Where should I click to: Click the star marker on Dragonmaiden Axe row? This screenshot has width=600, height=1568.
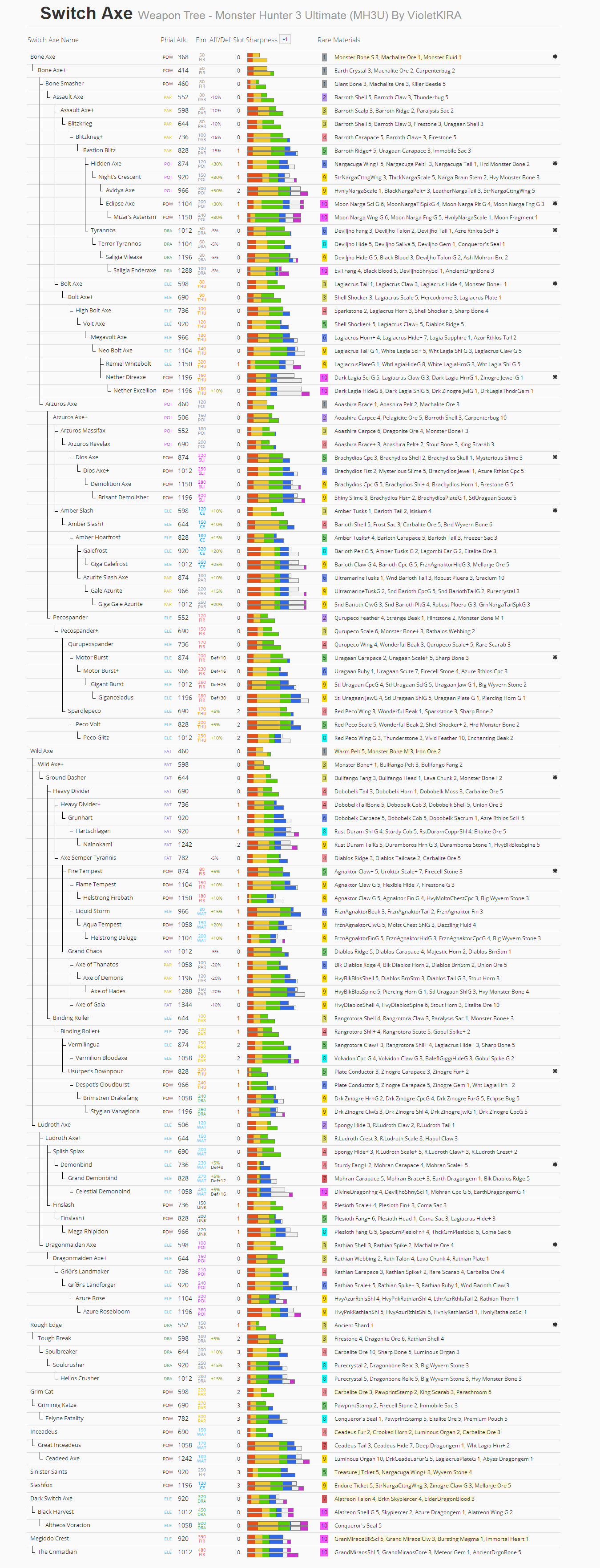(x=555, y=1245)
